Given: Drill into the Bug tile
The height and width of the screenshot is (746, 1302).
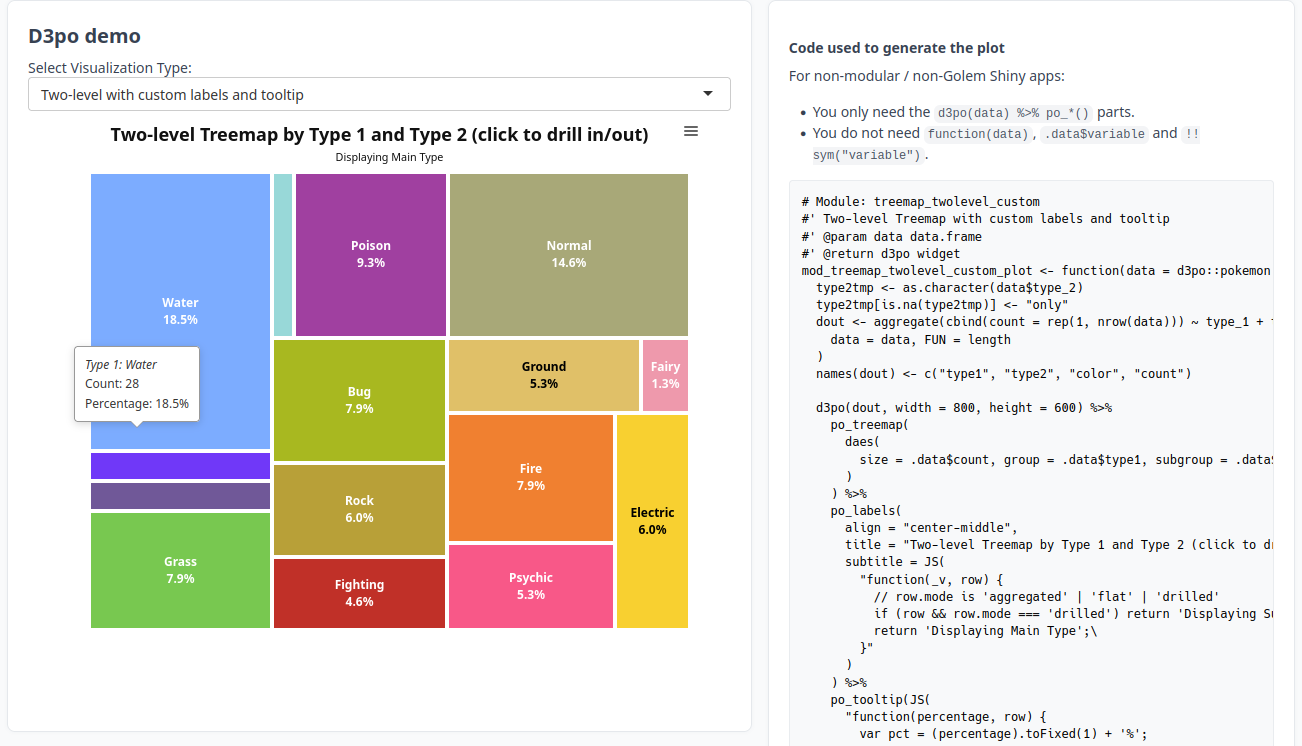Looking at the screenshot, I should [x=359, y=400].
